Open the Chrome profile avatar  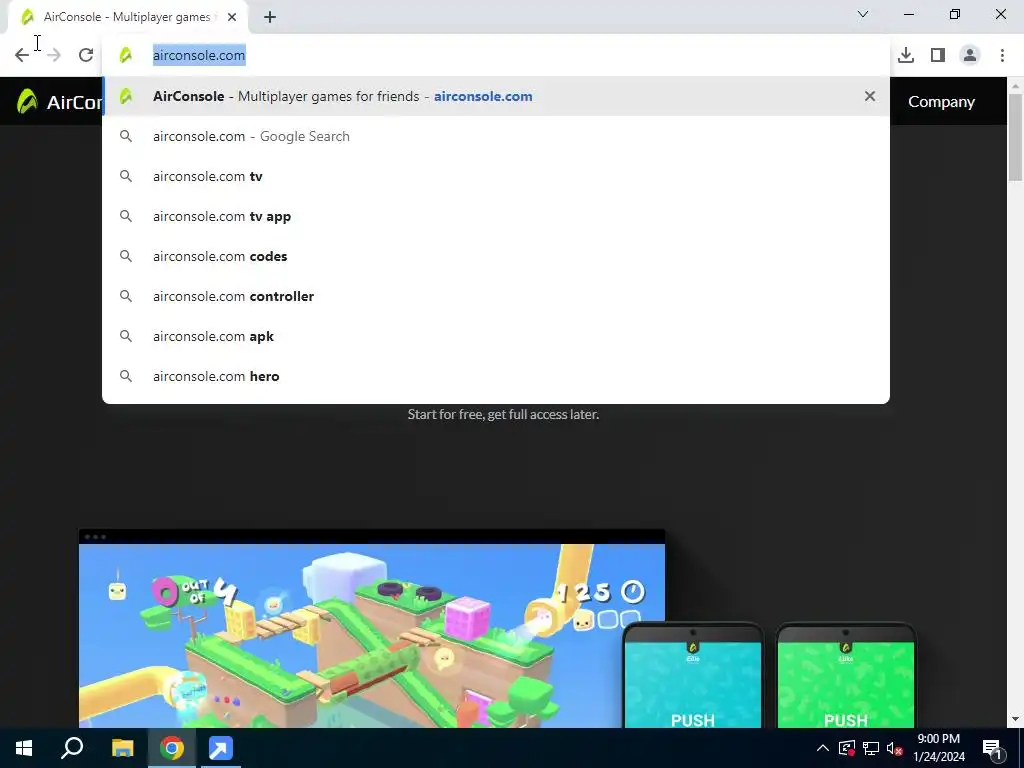pos(970,56)
